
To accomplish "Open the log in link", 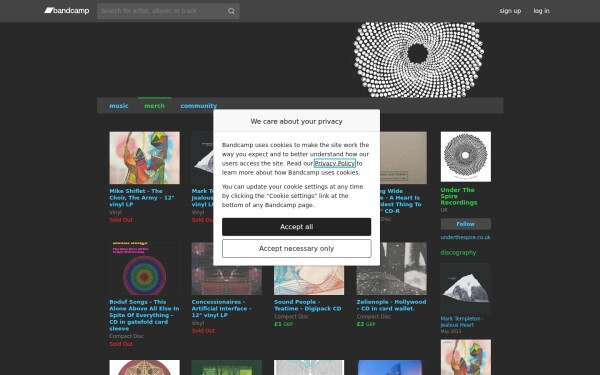I will pos(541,11).
